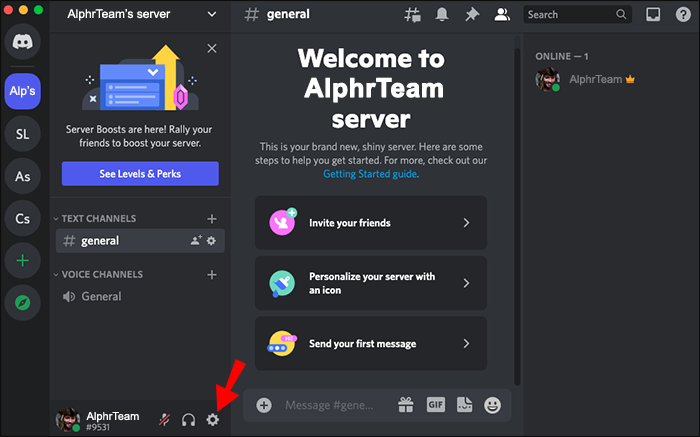Viewport: 700px width, 437px height.
Task: Open the Threads icon in channel header
Action: (x=412, y=15)
